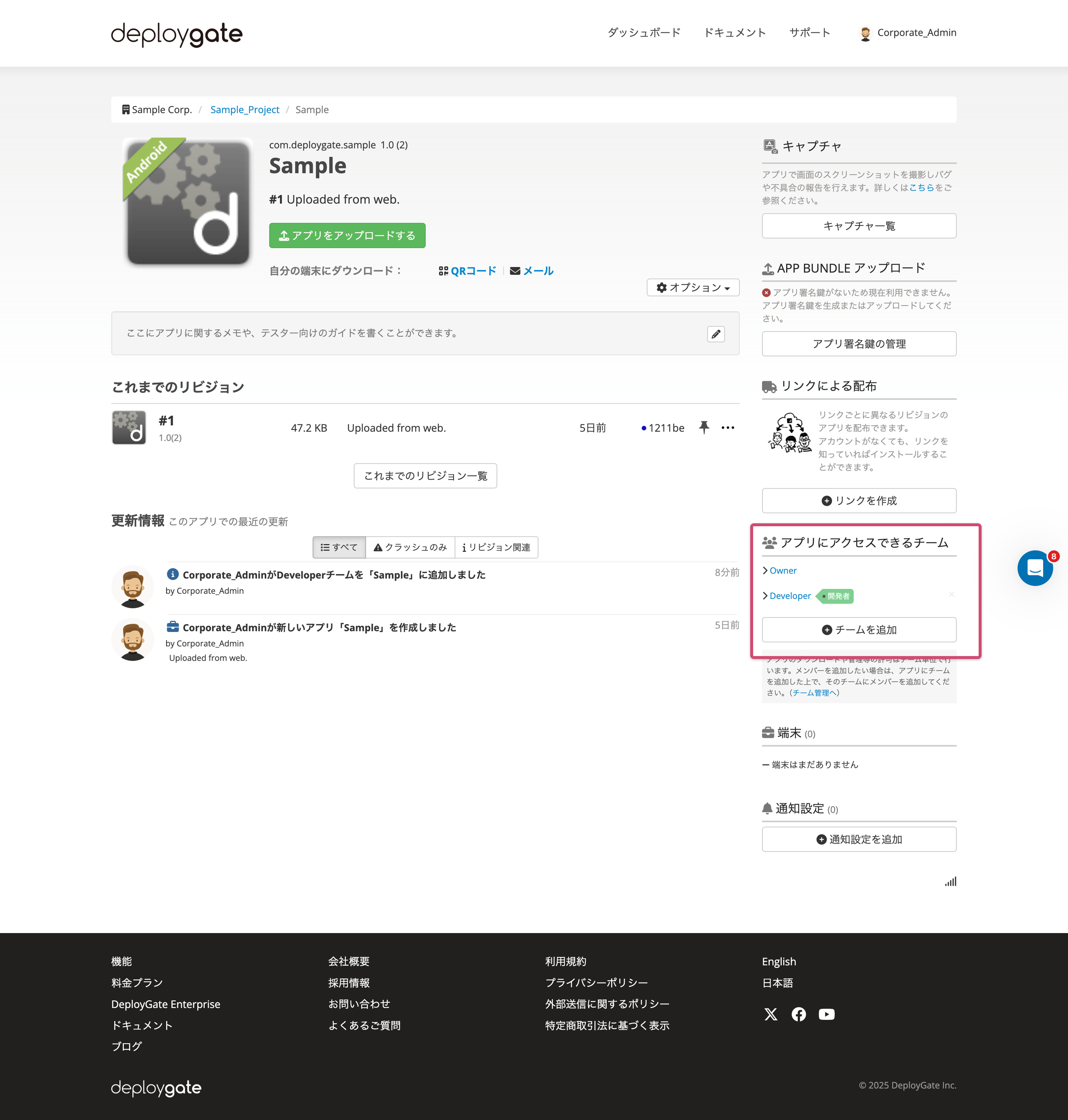Edit the app memo with the pencil icon
Image resolution: width=1068 pixels, height=1120 pixels.
coord(716,334)
